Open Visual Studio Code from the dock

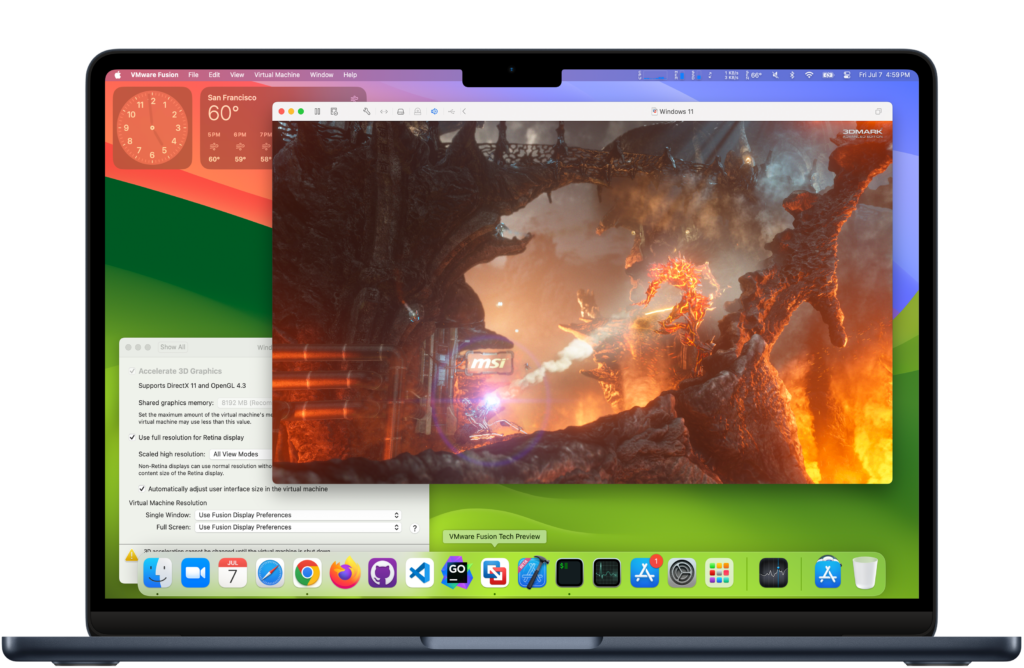pyautogui.click(x=420, y=573)
